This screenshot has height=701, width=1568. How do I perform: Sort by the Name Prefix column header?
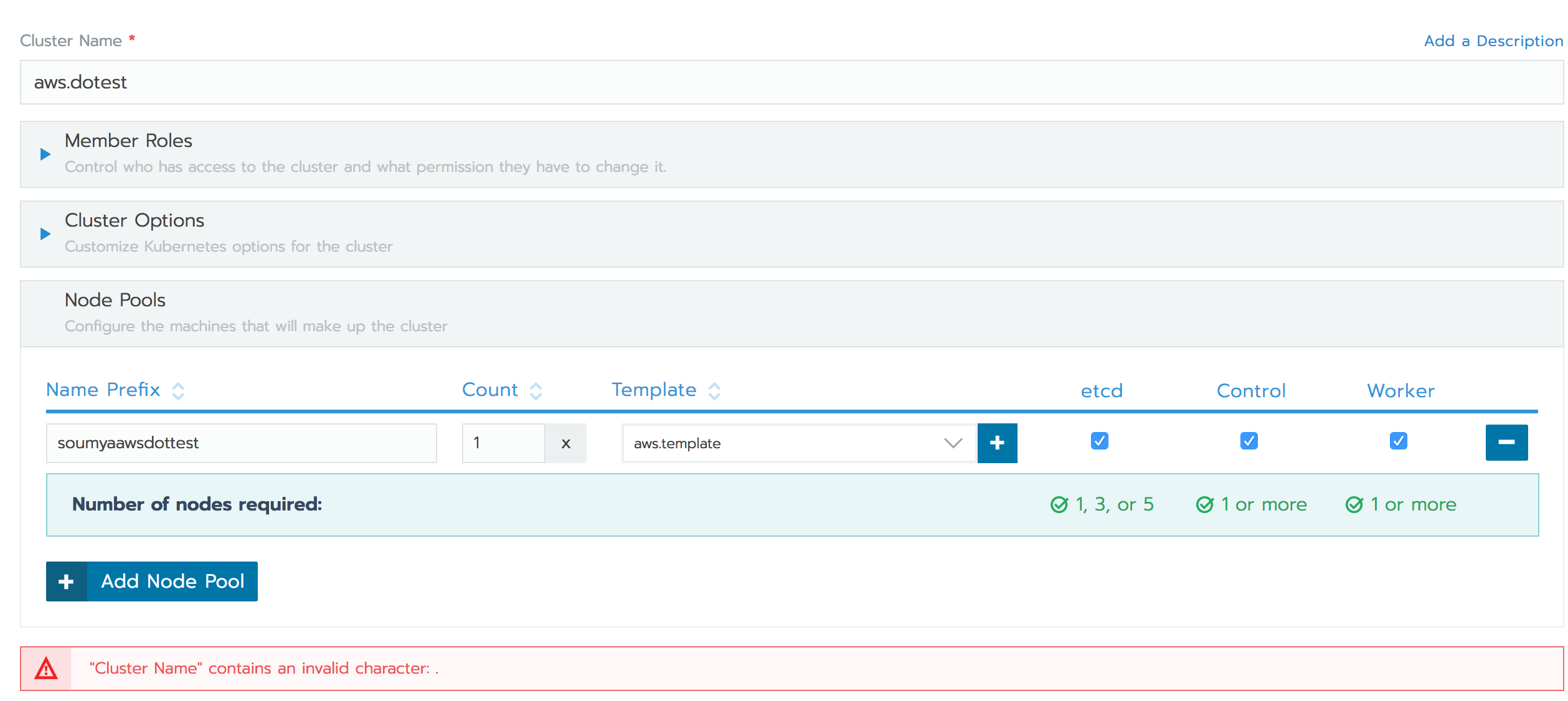pos(103,390)
